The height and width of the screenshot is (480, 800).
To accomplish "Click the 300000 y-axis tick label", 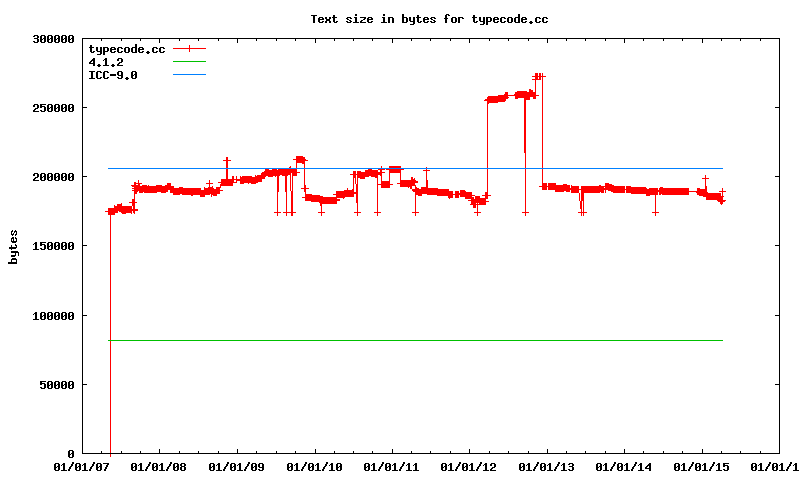I will [x=54, y=39].
